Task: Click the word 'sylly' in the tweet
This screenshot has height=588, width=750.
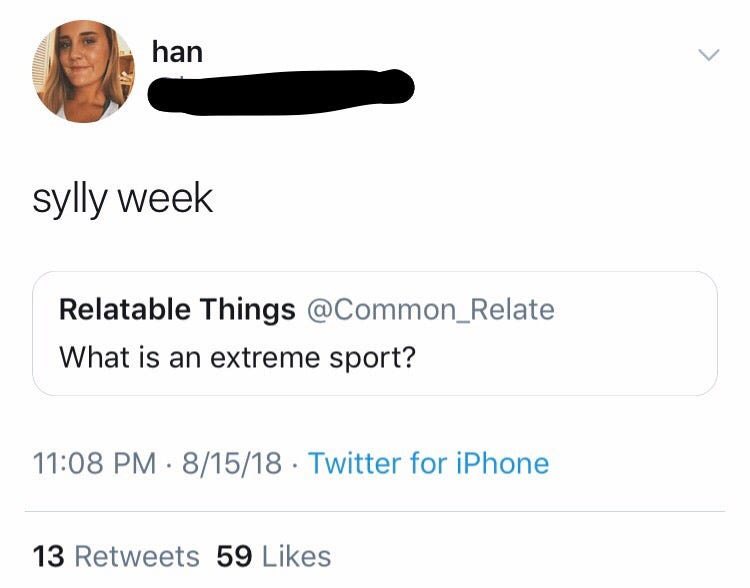Action: point(70,199)
